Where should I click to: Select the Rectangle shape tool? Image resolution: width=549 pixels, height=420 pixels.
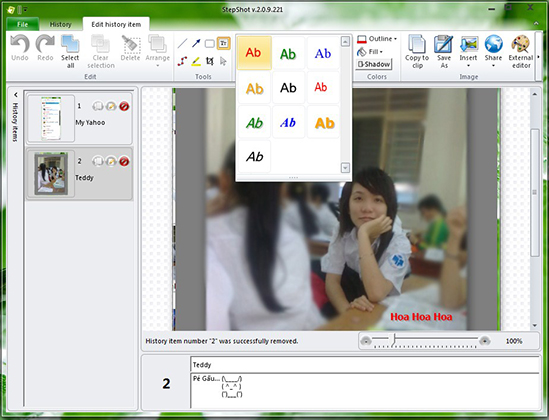(209, 44)
